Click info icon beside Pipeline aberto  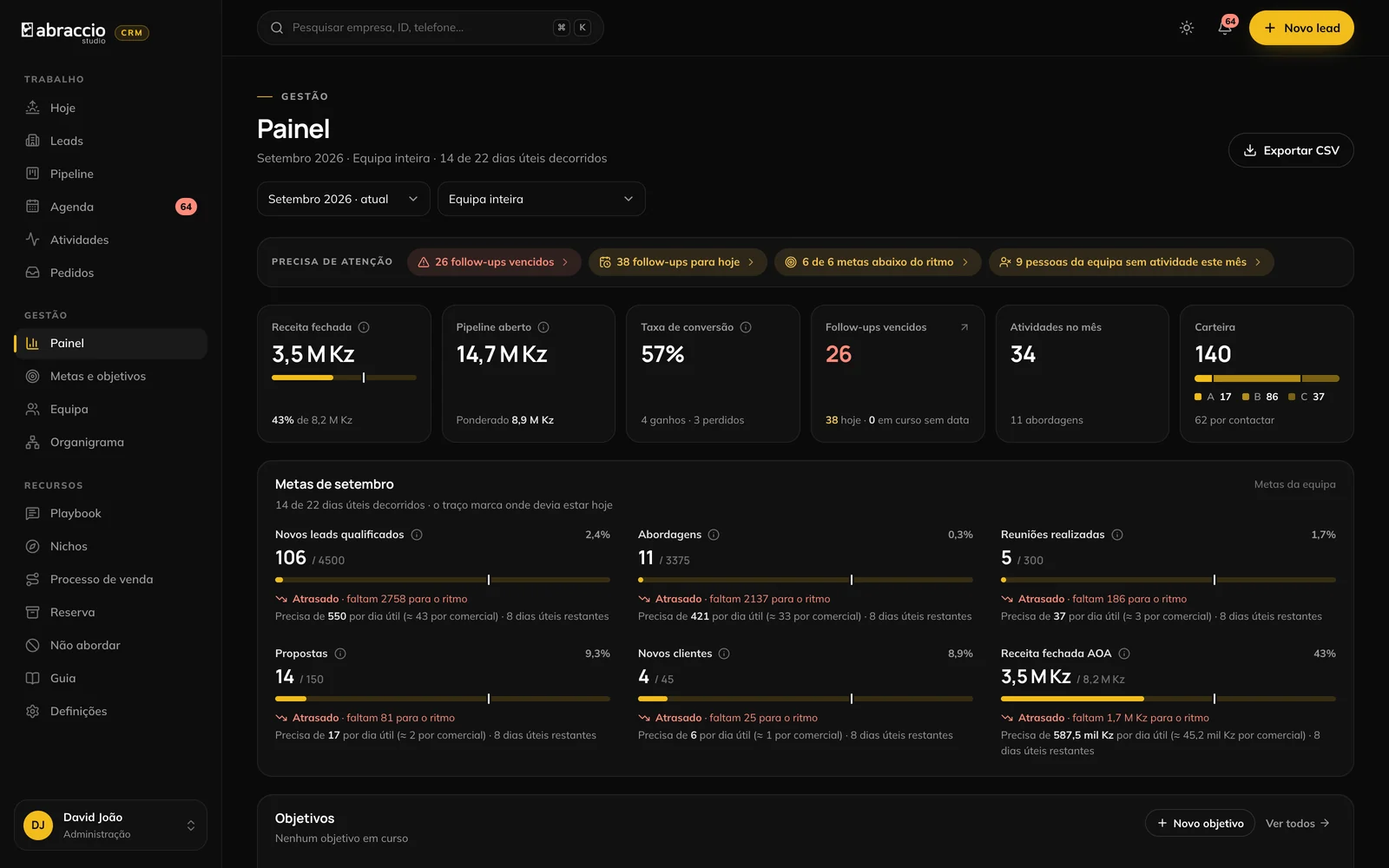(543, 327)
